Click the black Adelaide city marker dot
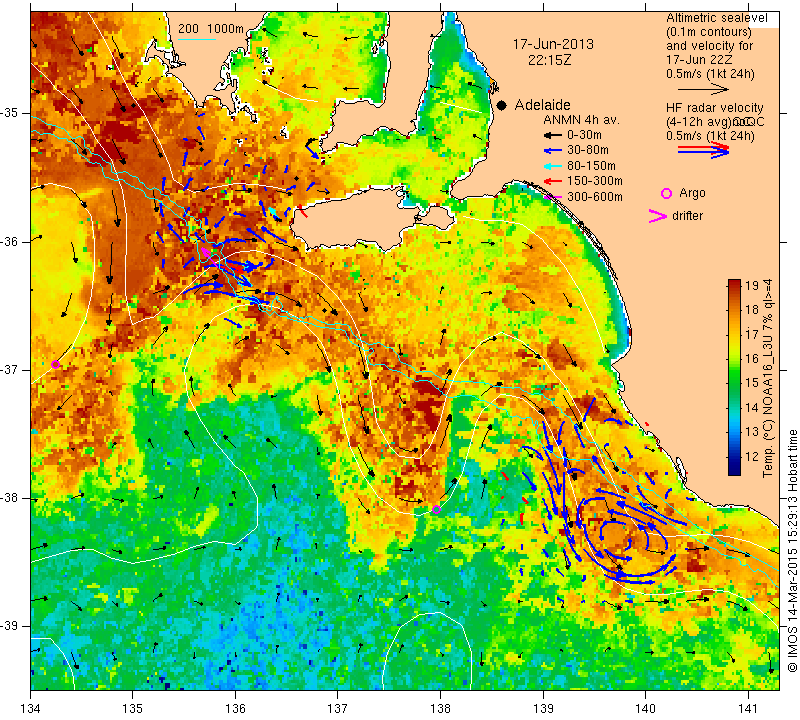Screen dimensions: 800x720 [x=502, y=106]
